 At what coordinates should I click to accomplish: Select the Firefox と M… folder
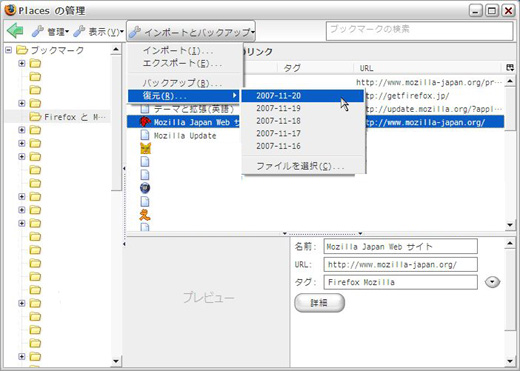pos(68,117)
